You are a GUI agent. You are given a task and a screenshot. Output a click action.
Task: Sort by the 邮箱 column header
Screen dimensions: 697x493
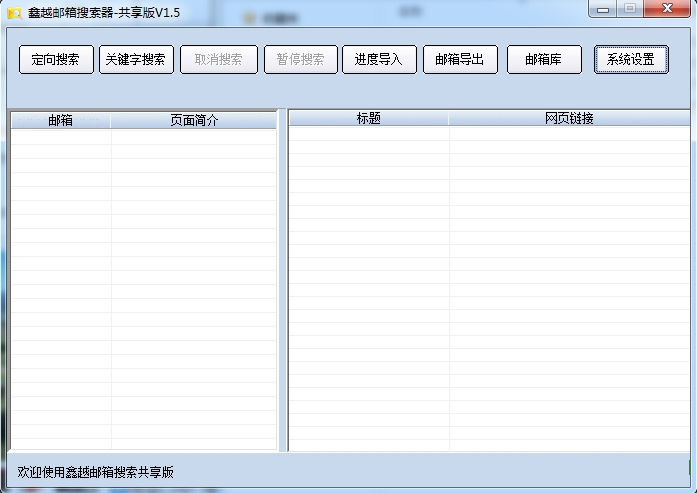(x=61, y=120)
